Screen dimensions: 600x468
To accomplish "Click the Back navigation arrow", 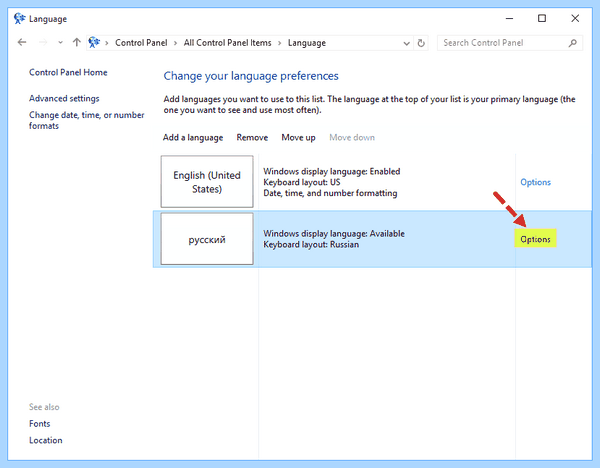I will coord(22,42).
